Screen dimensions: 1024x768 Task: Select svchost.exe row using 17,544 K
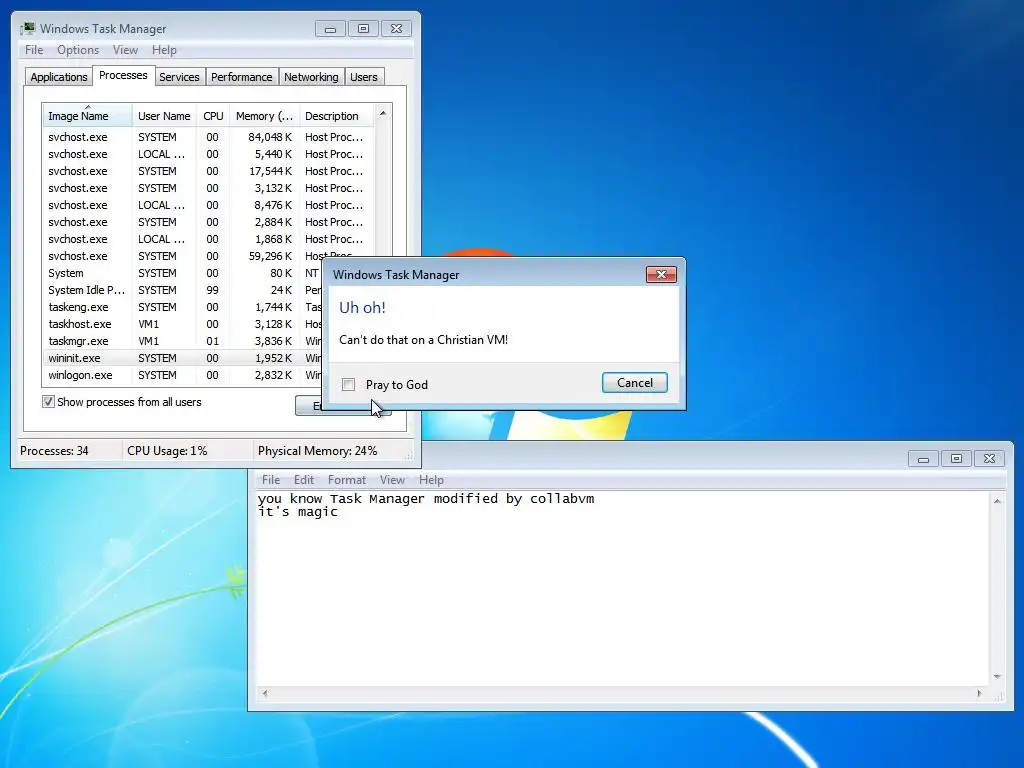208,171
